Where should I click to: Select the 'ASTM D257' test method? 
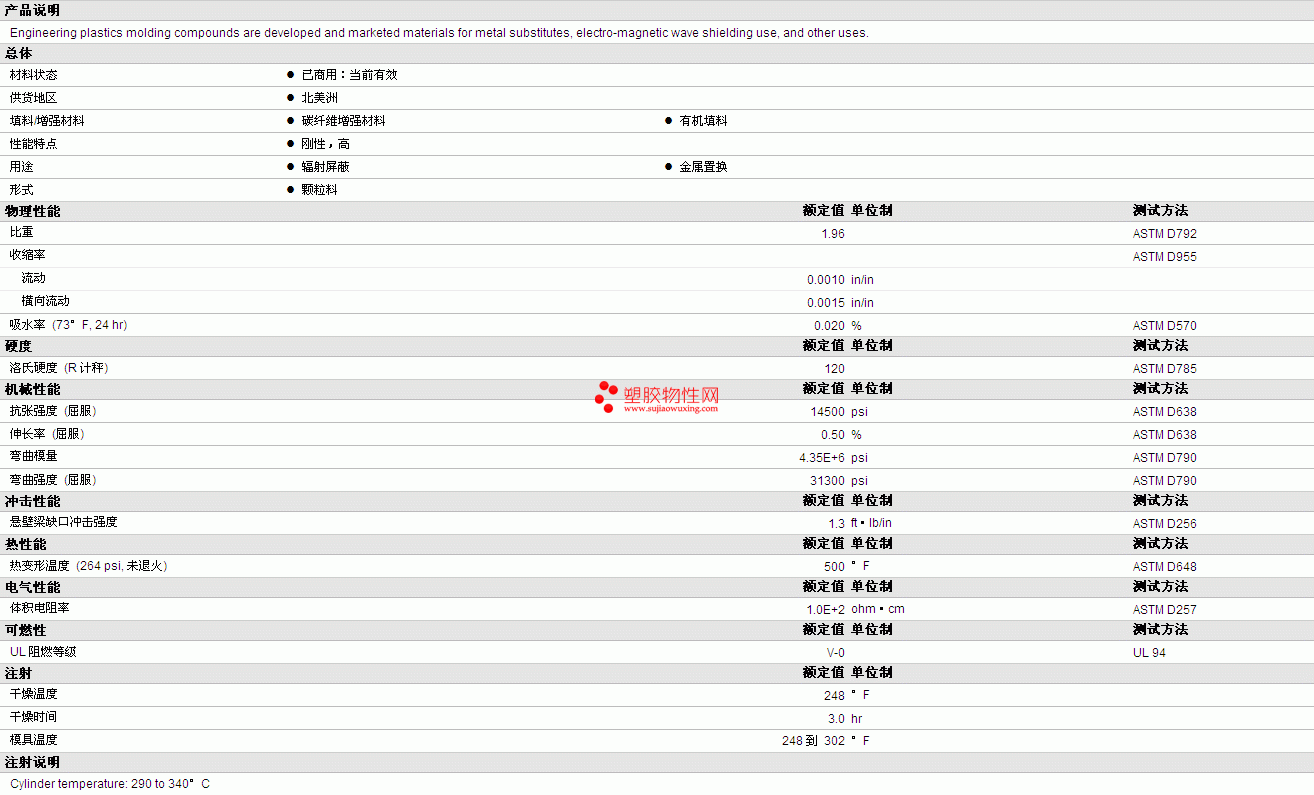[1164, 610]
